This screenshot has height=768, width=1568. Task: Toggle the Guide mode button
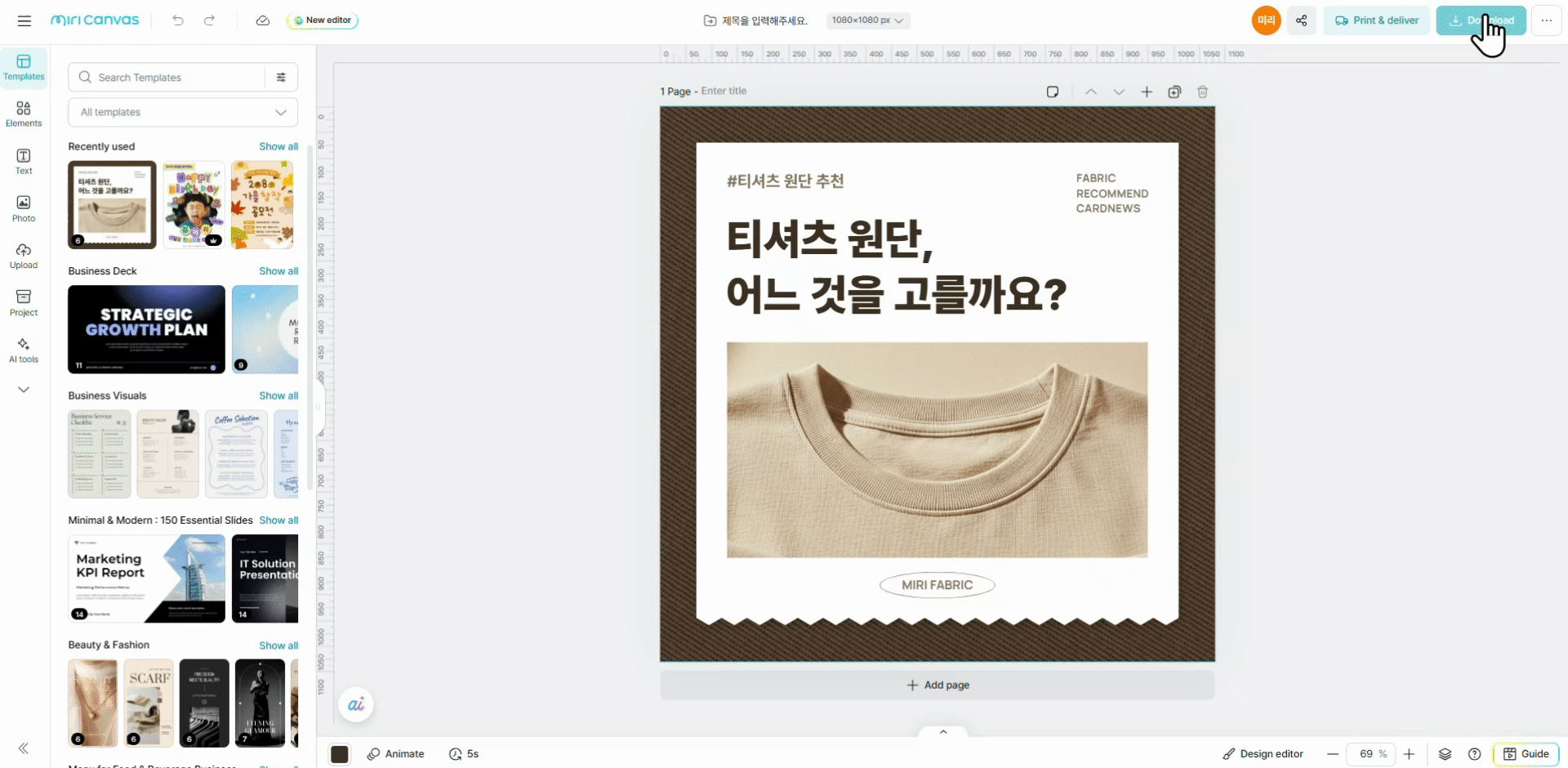point(1526,754)
